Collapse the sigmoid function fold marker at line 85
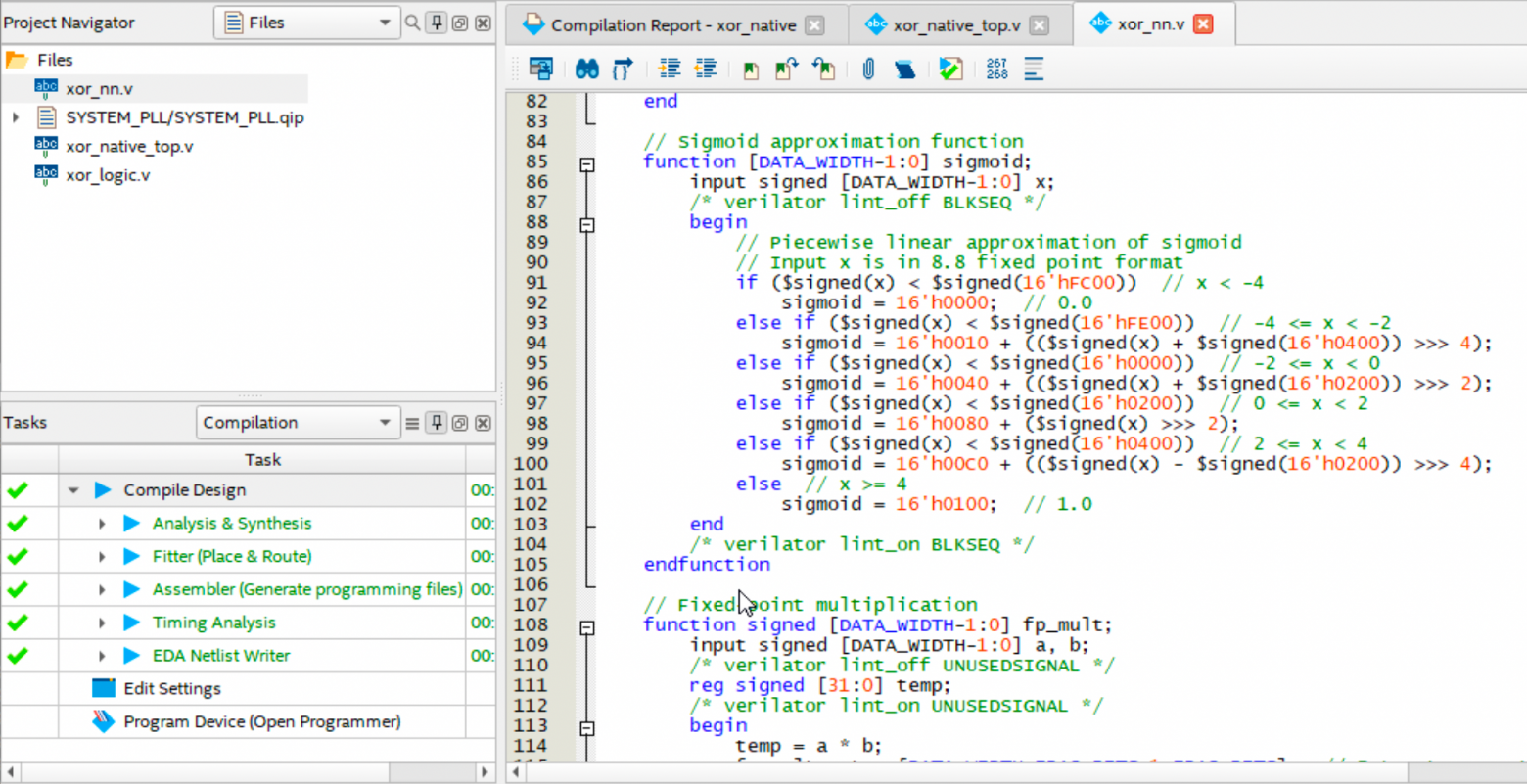The height and width of the screenshot is (784, 1527). point(587,164)
